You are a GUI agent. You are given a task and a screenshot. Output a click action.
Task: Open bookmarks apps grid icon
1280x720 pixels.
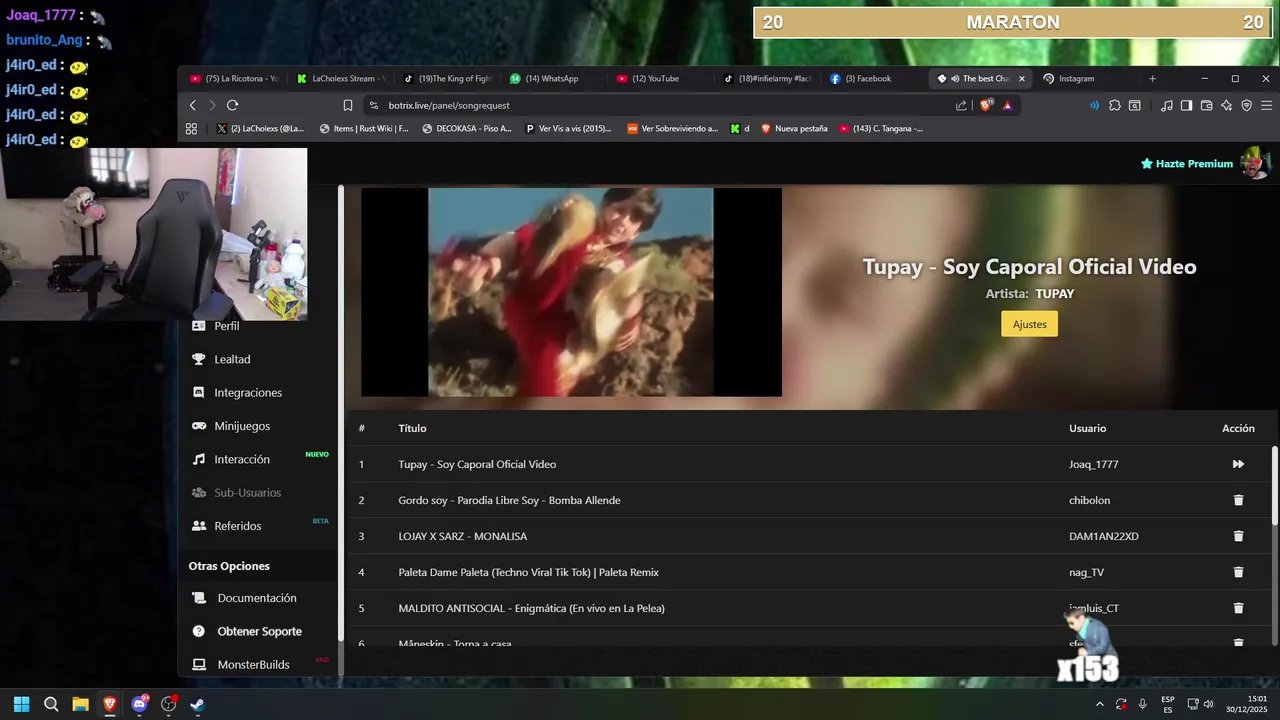coord(192,128)
